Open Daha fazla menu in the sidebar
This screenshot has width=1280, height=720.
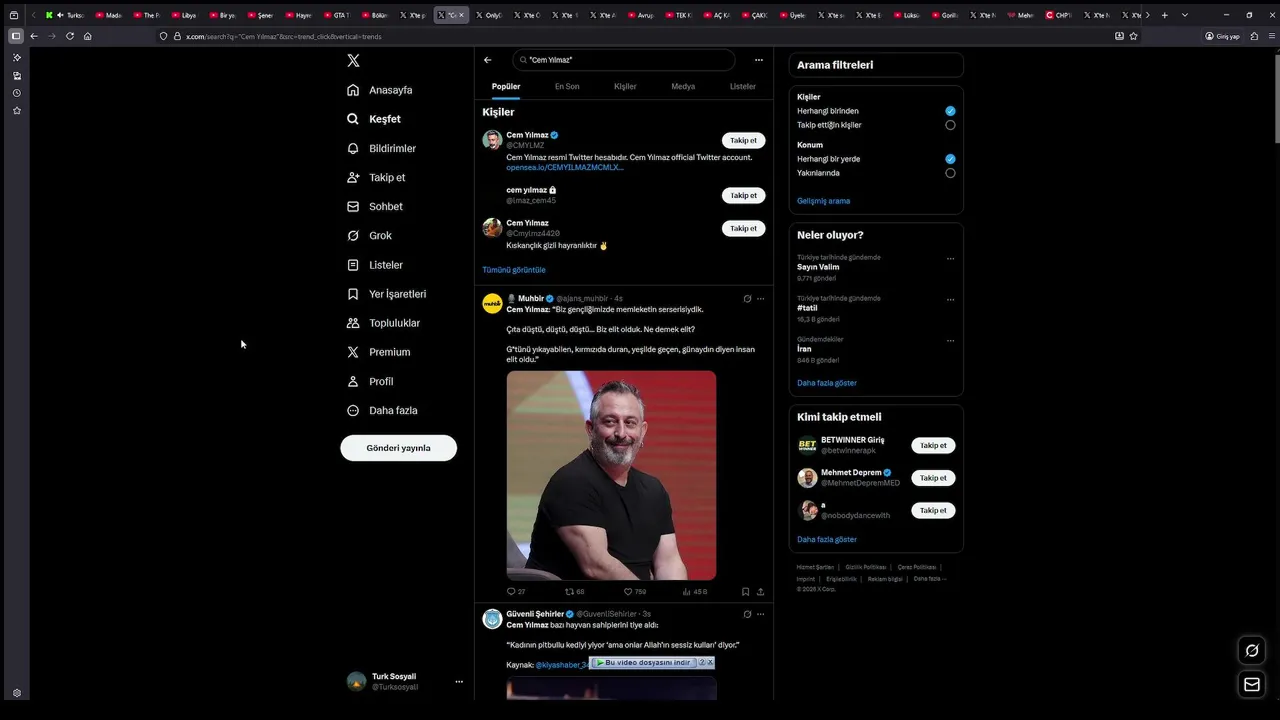click(382, 410)
